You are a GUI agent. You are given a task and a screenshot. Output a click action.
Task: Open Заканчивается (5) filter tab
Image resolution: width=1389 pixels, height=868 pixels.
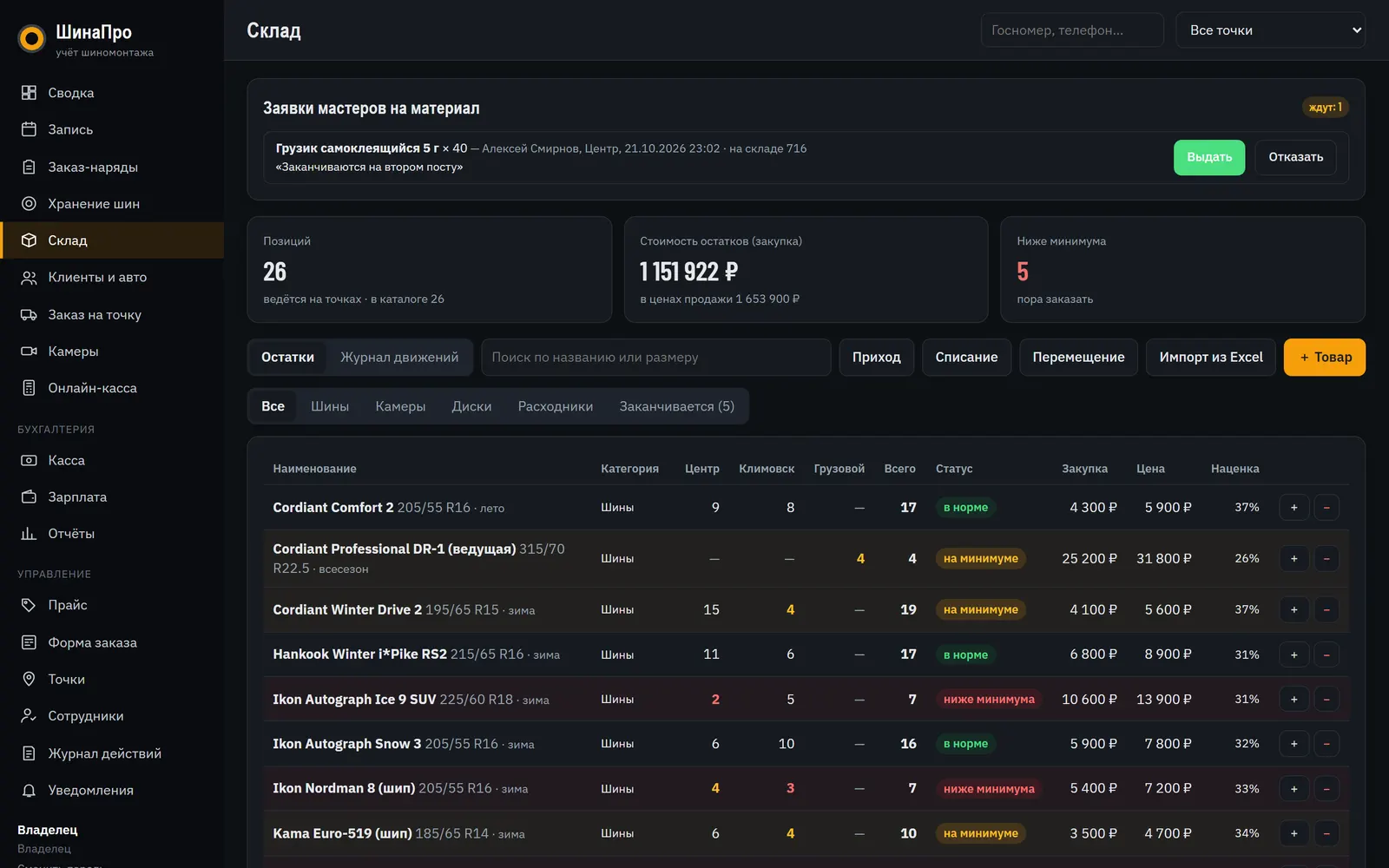676,406
